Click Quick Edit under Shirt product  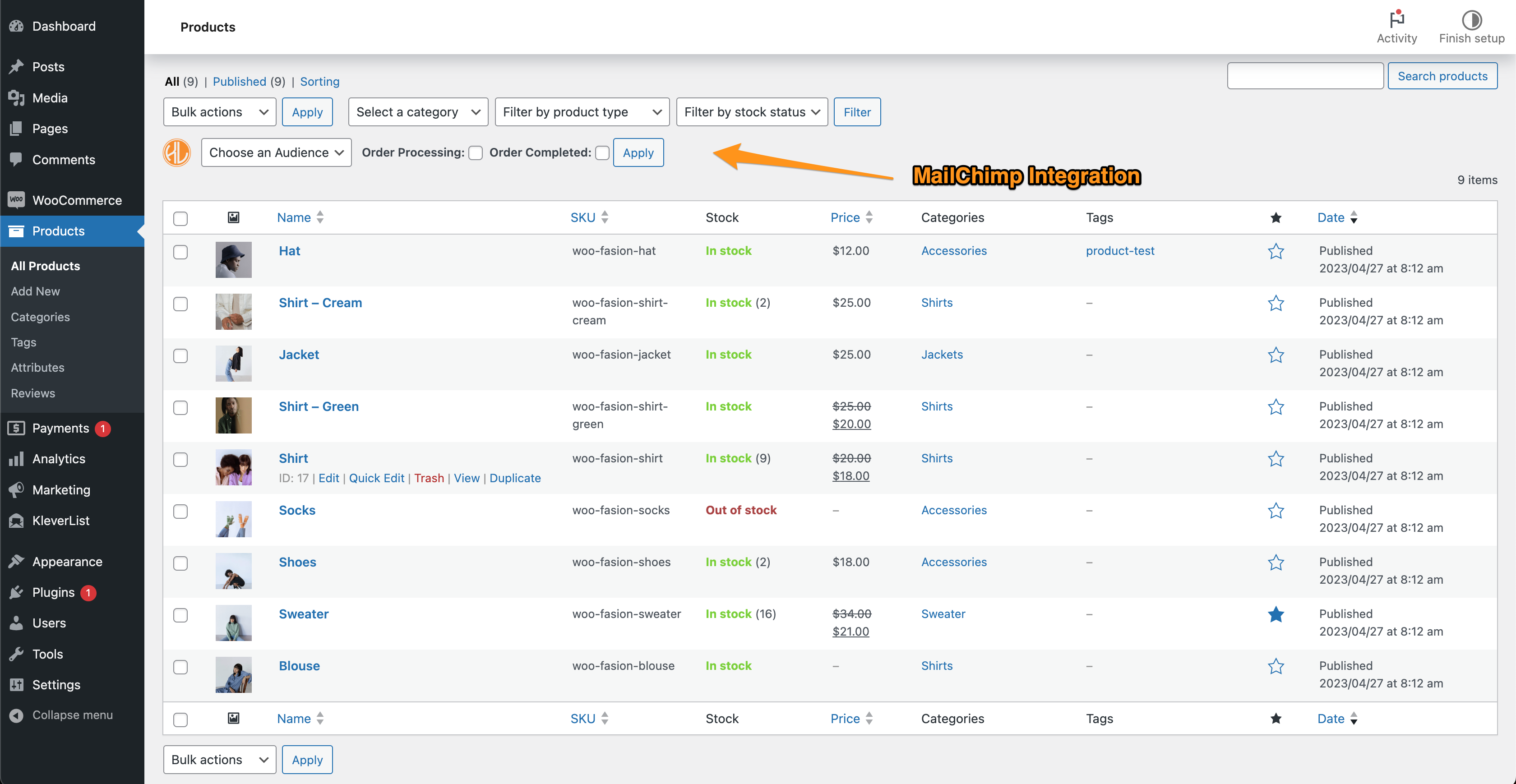point(377,478)
